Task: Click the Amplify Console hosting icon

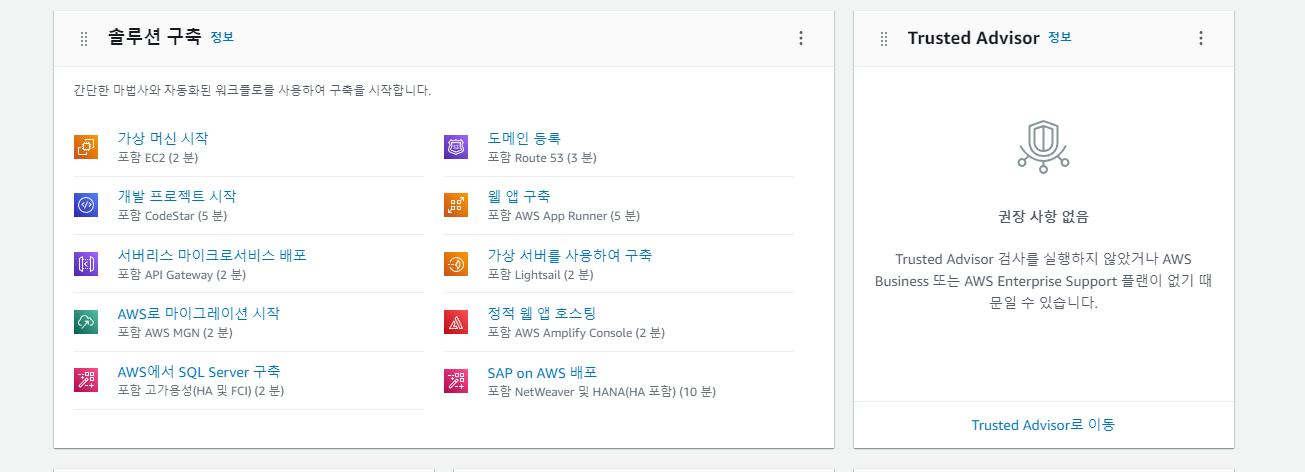Action: (x=456, y=322)
